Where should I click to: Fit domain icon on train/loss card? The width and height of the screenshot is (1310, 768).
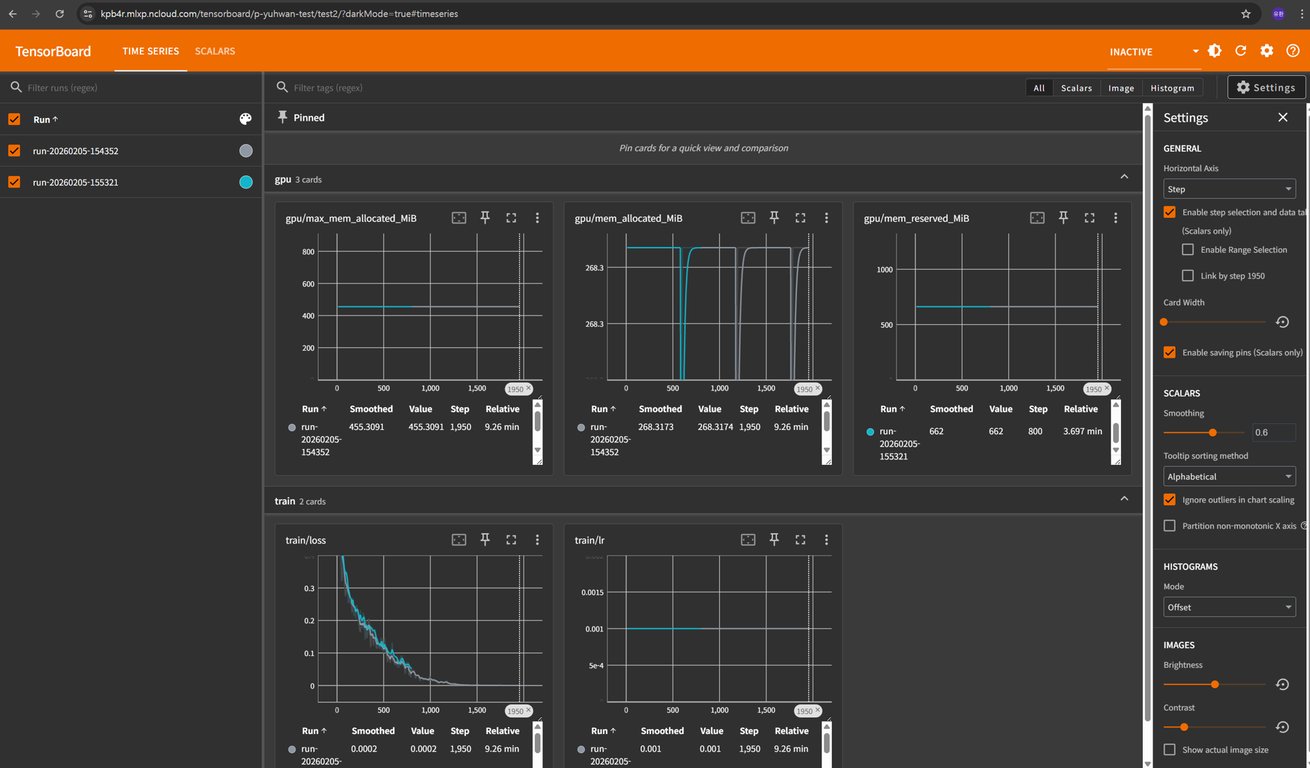click(x=459, y=540)
